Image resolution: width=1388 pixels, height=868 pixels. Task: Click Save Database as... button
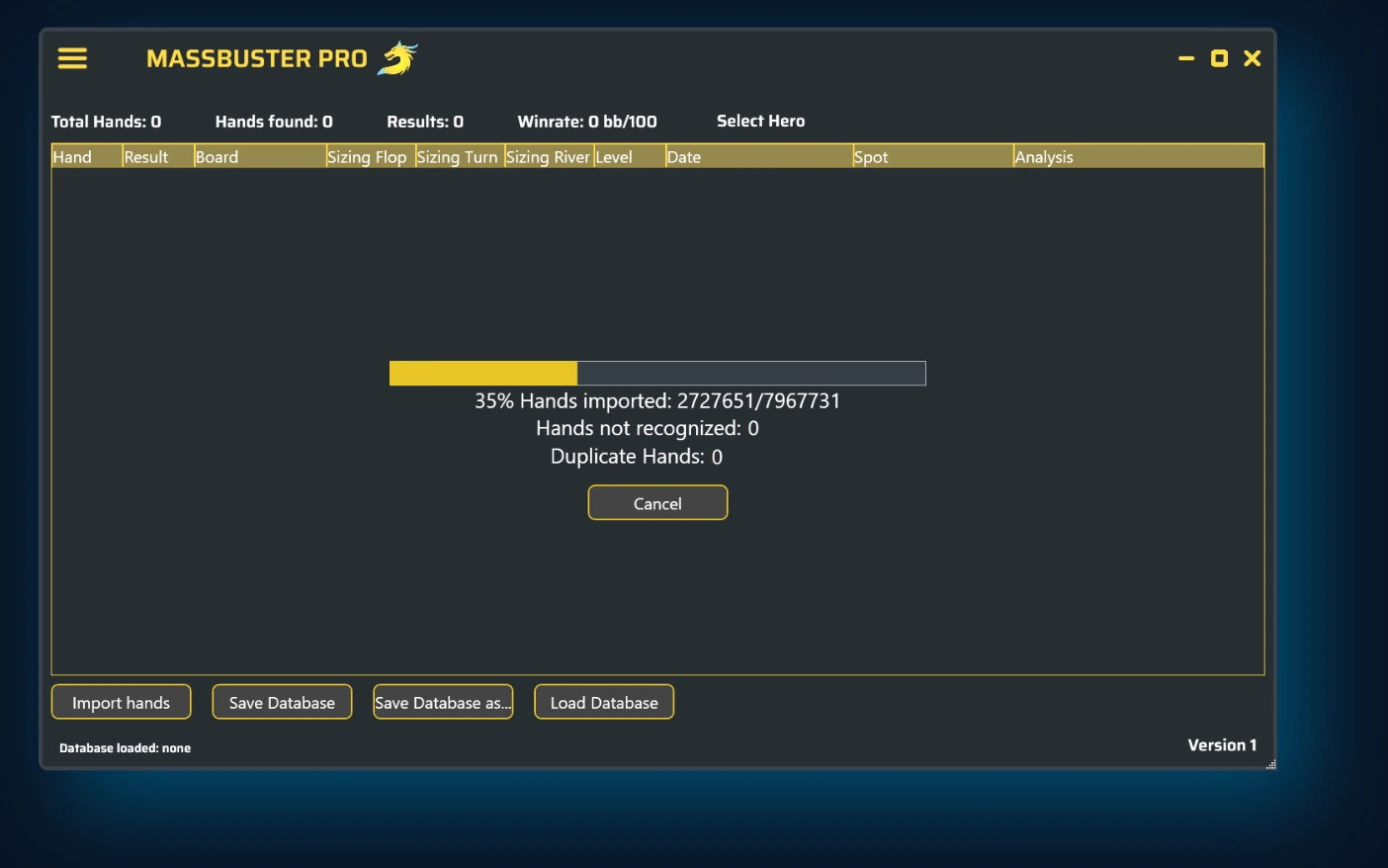point(443,702)
